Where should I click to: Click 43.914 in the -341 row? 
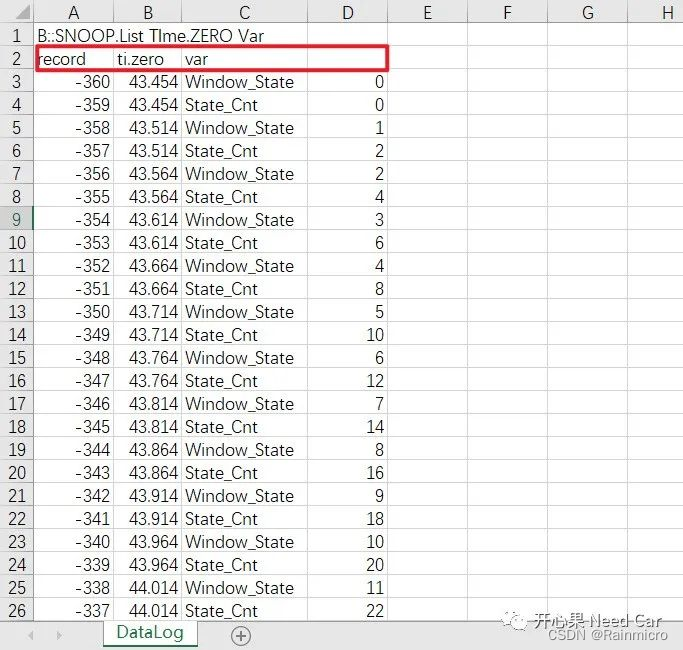(x=148, y=518)
